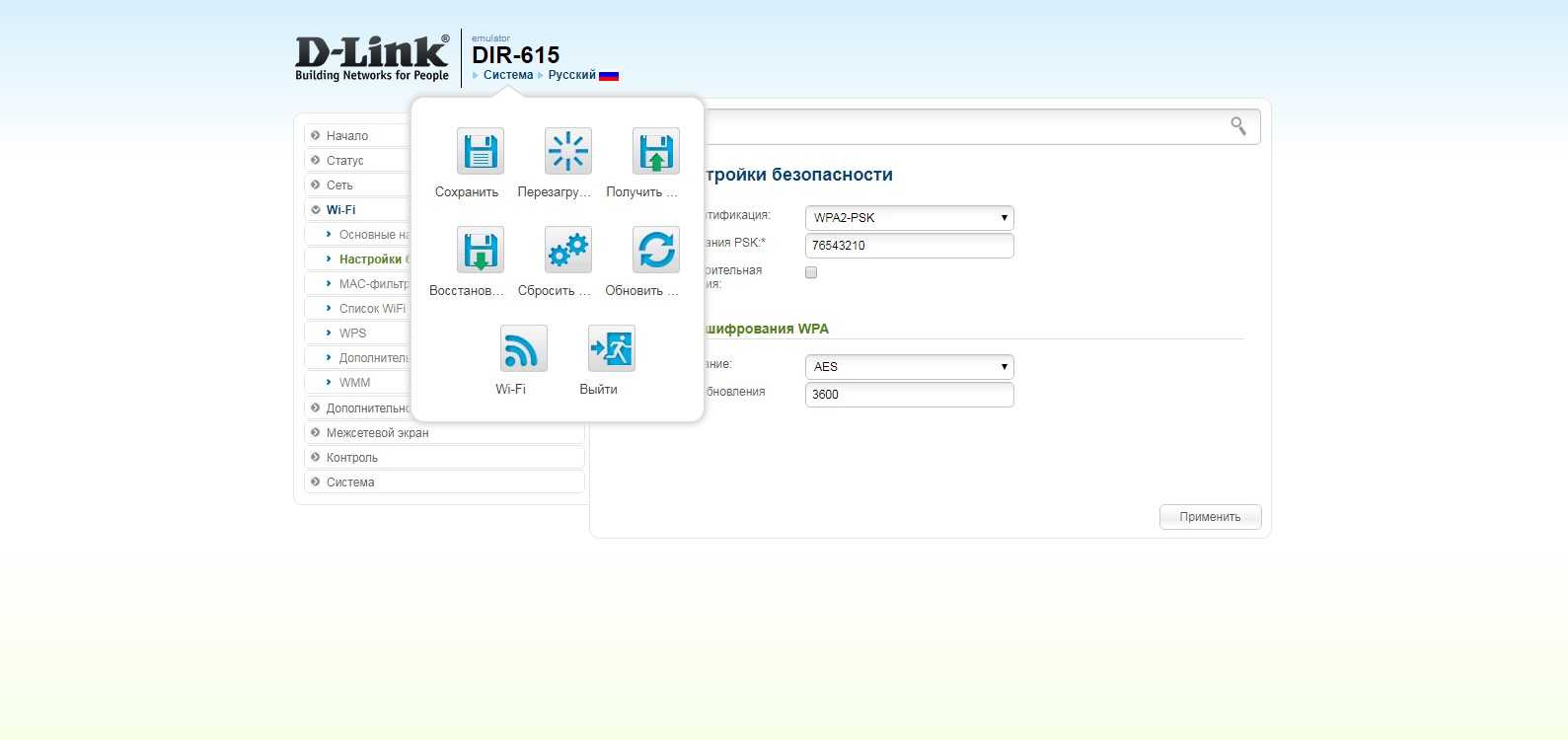Click the PSK key field with 76543210
Screen dimensions: 1568x740
pyautogui.click(x=909, y=246)
